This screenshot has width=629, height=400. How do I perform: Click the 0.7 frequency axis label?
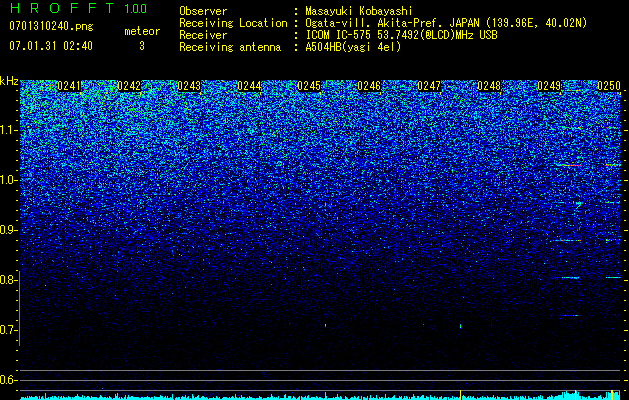tap(7, 330)
